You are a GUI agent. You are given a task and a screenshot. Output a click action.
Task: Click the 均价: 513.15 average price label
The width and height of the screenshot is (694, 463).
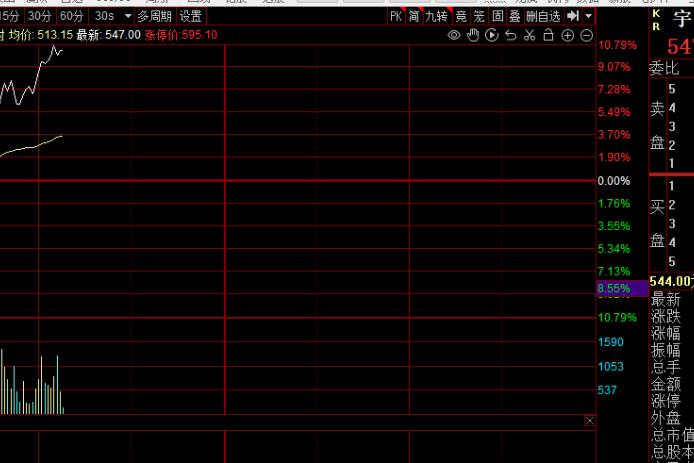[41, 35]
